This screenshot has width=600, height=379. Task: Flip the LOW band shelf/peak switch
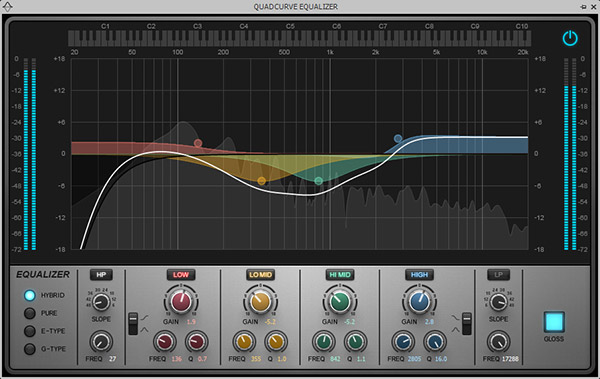tap(133, 324)
